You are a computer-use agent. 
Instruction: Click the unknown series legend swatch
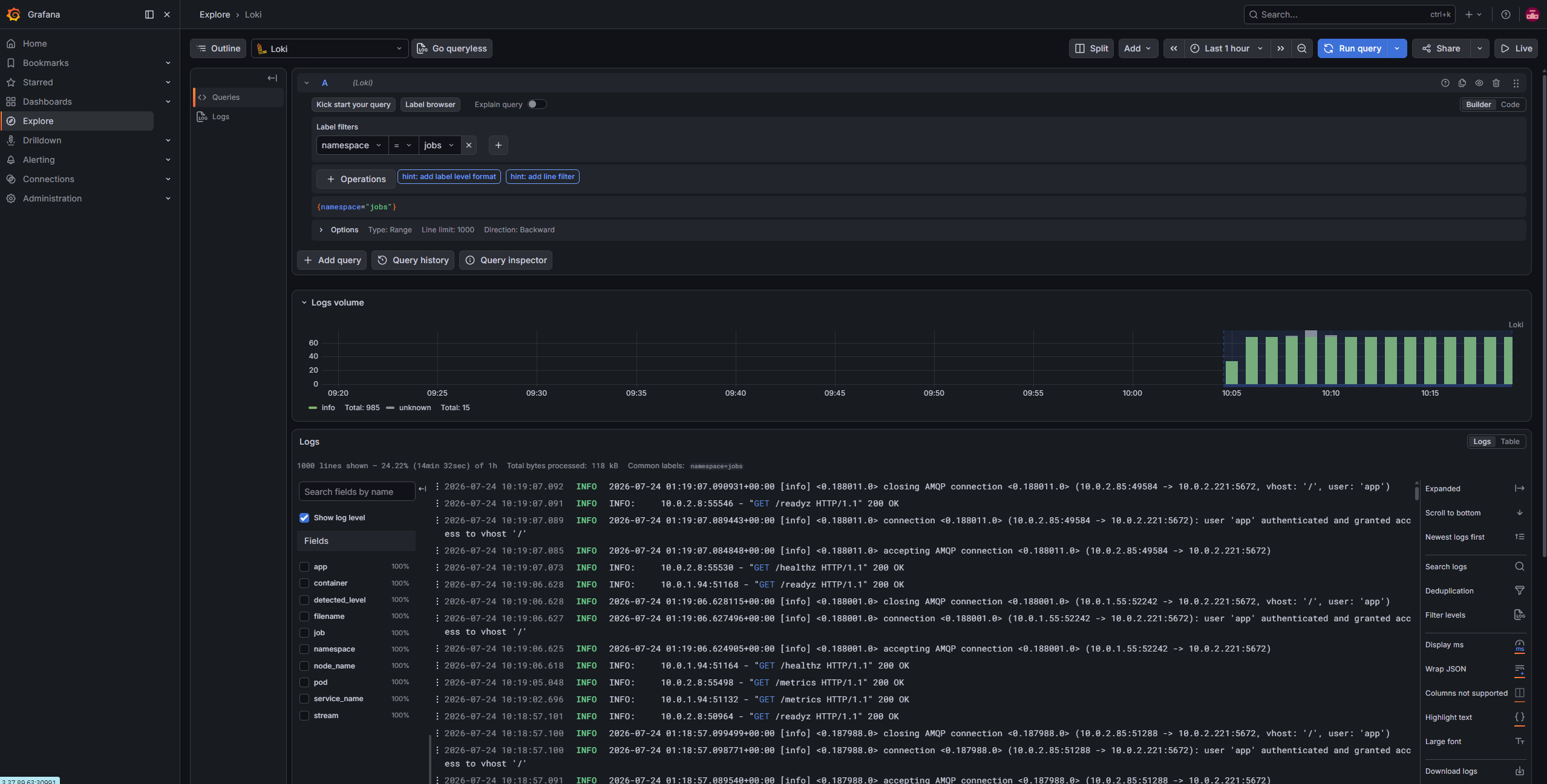pos(390,408)
